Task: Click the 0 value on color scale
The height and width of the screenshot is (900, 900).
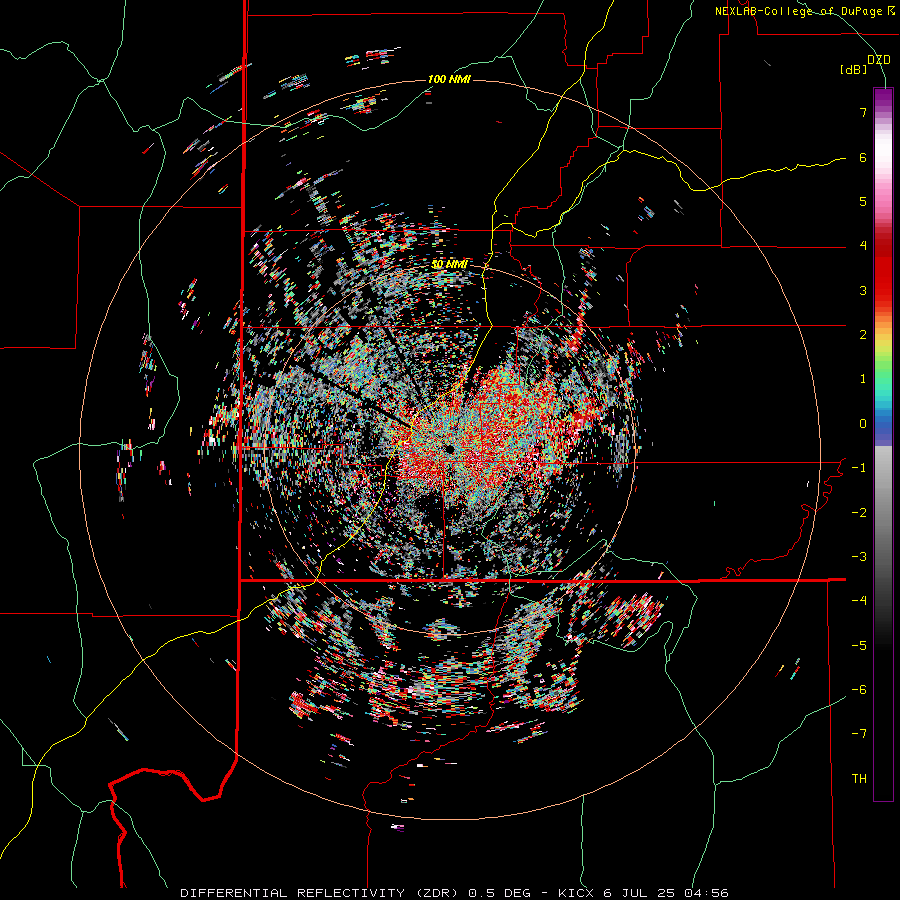Action: tap(863, 424)
